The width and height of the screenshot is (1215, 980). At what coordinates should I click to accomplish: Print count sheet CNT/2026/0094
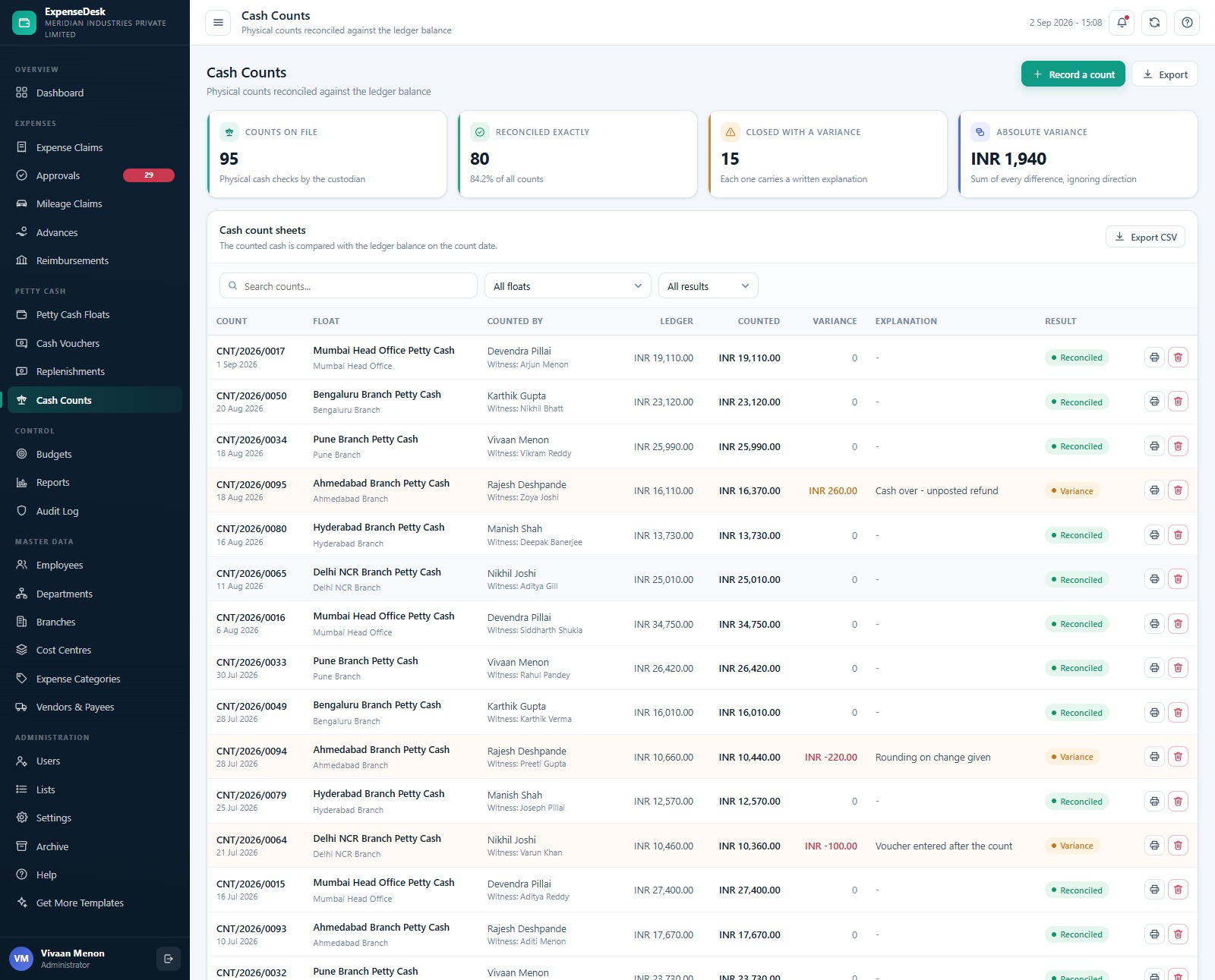coord(1154,757)
